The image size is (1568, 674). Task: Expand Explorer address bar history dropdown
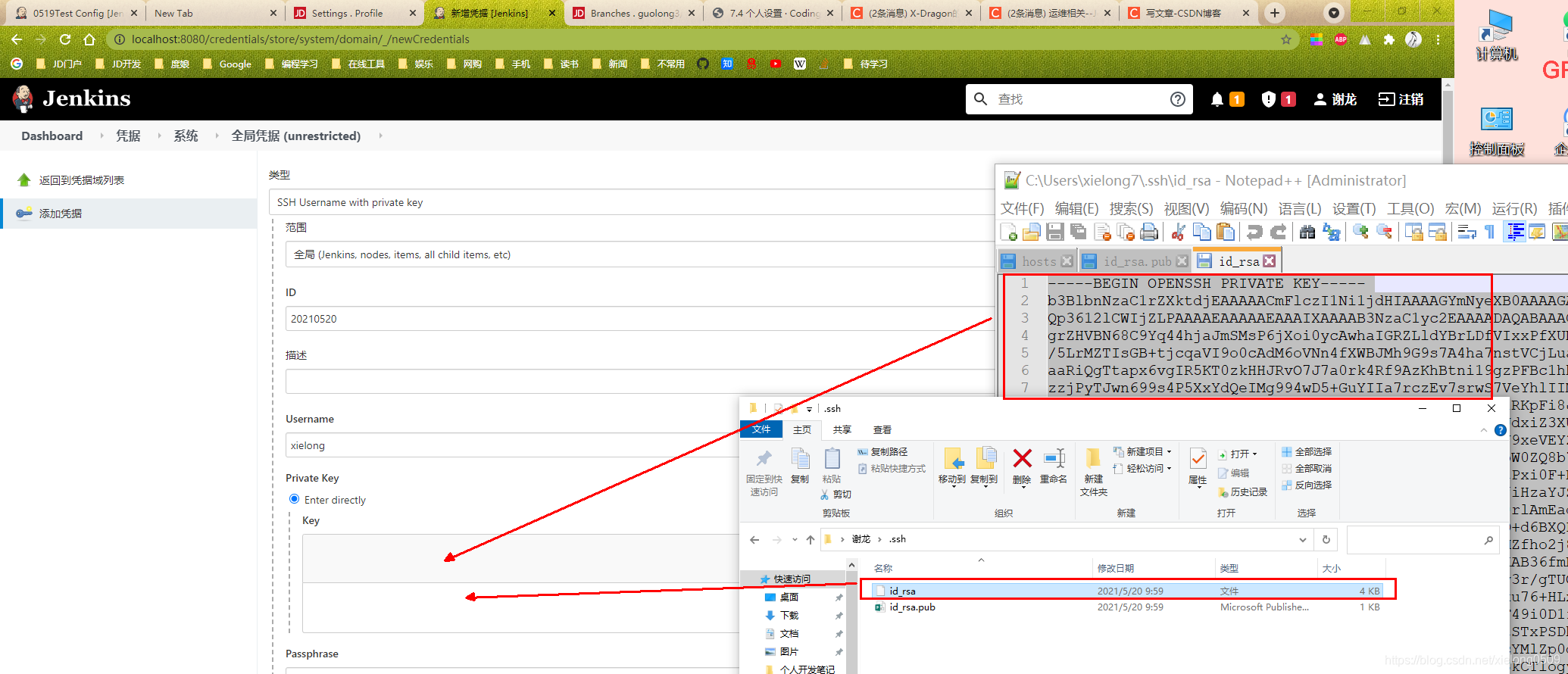pos(1302,540)
